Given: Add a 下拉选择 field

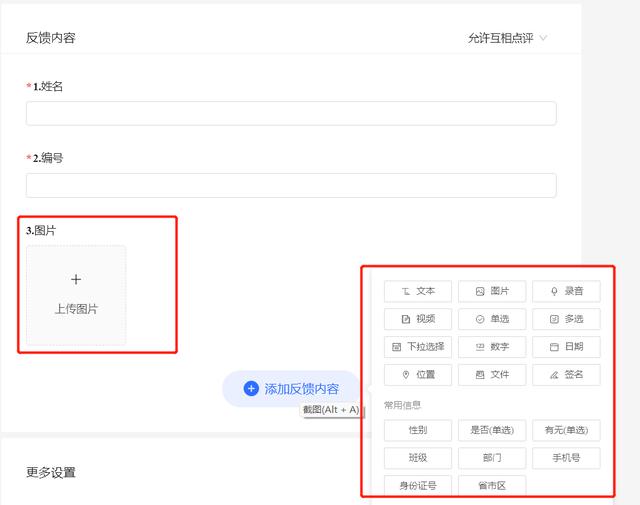Looking at the screenshot, I should pos(418,347).
